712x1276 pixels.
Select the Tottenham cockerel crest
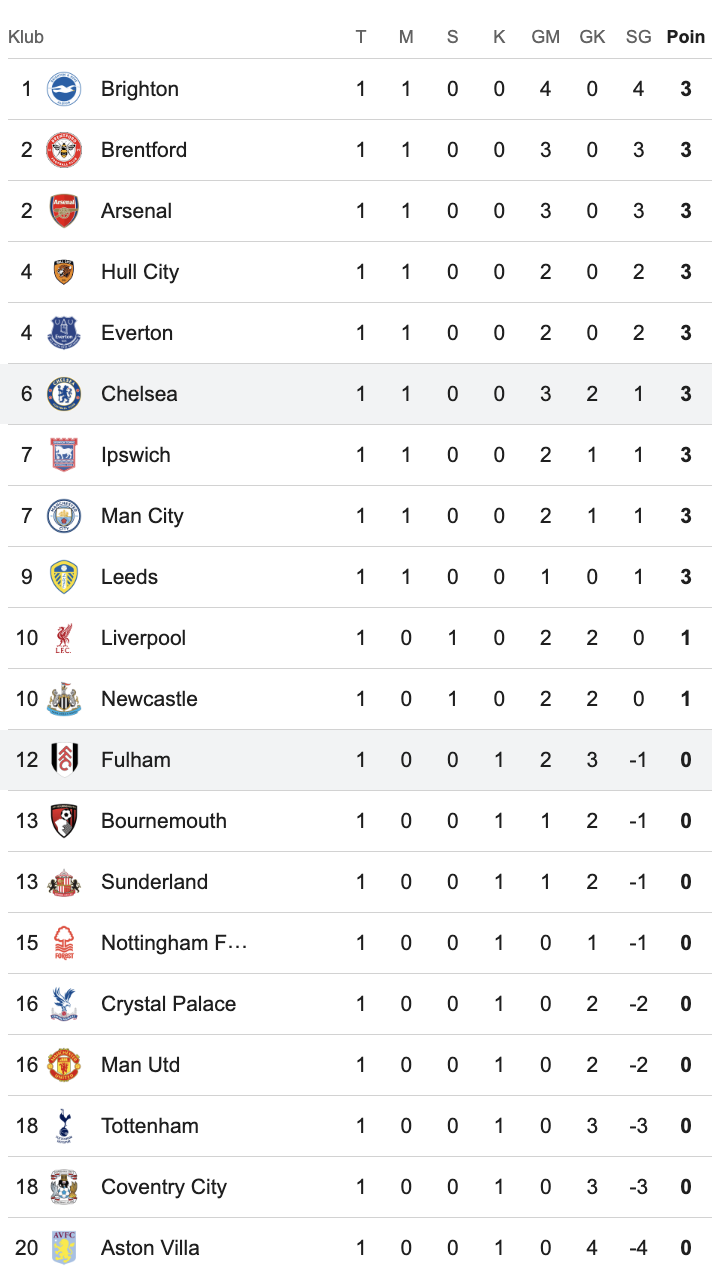click(64, 1126)
